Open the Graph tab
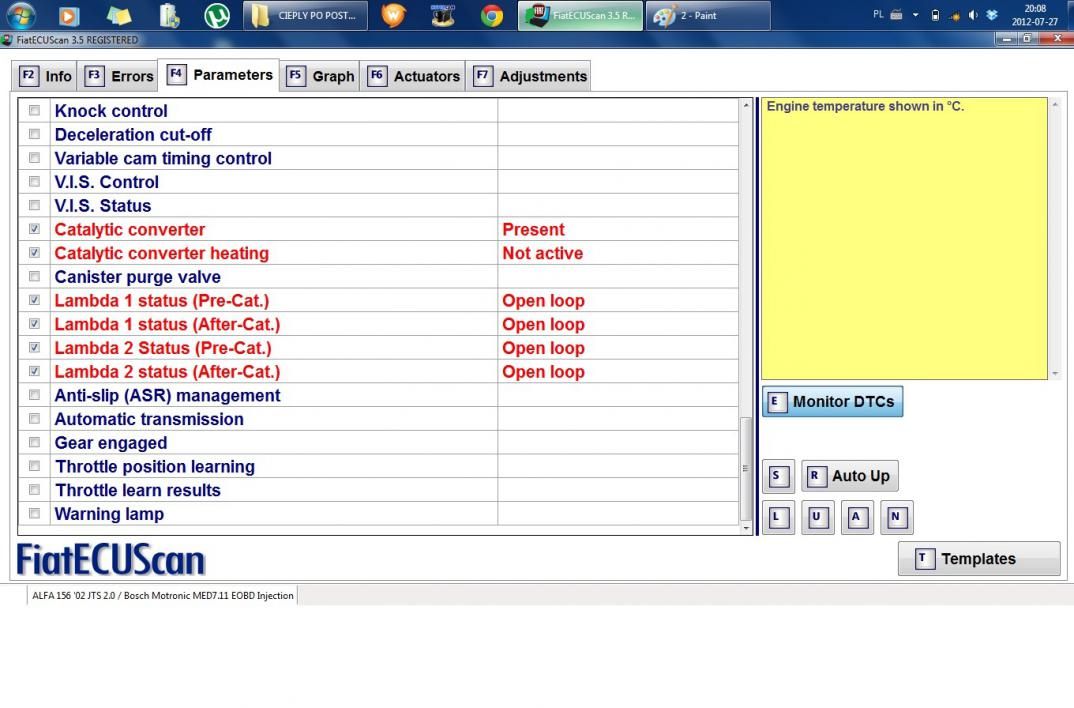 [x=320, y=76]
